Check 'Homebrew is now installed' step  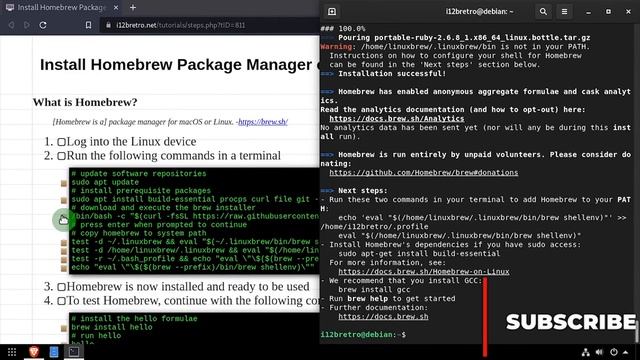[61, 287]
